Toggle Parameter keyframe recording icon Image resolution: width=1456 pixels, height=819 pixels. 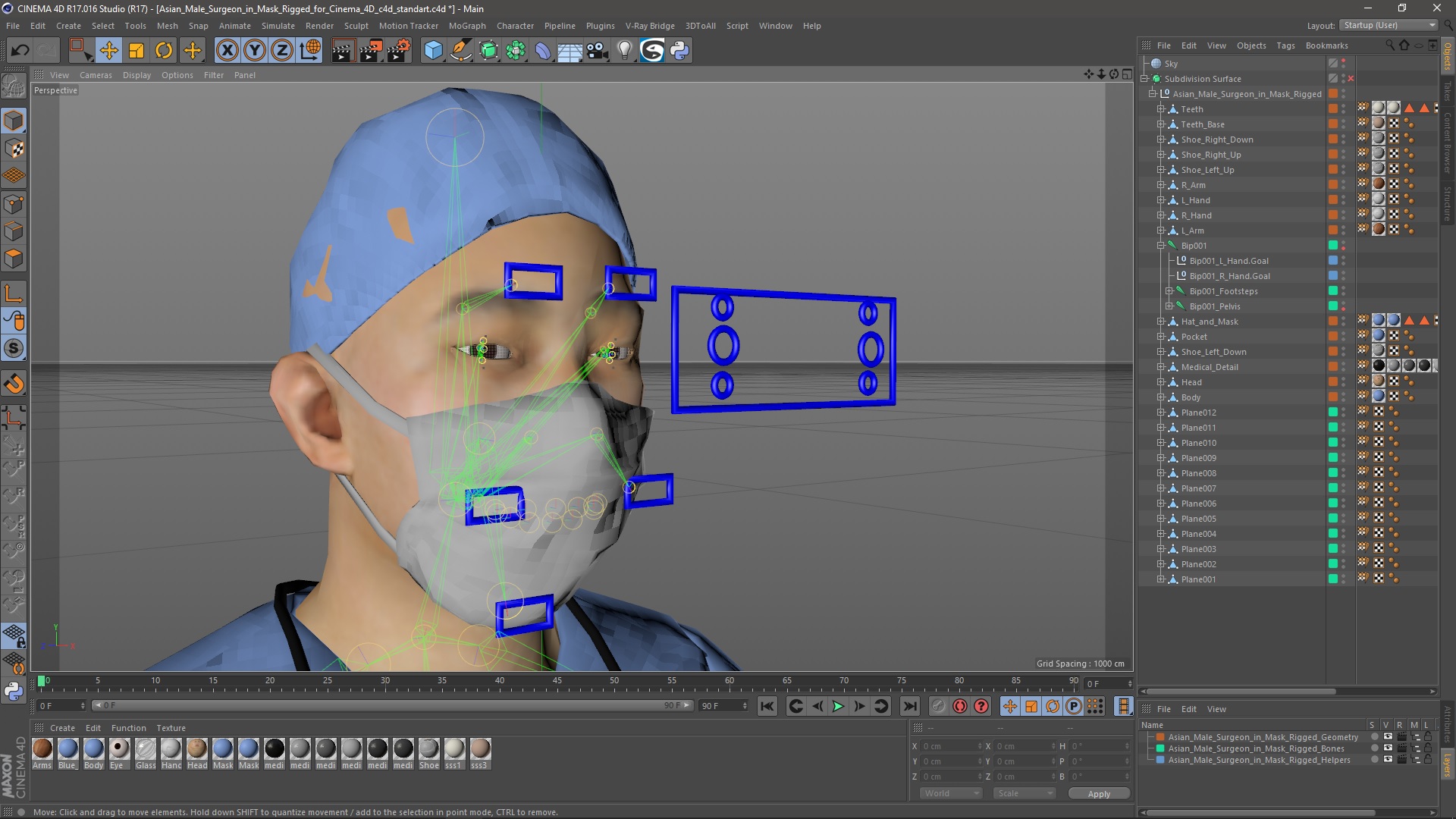(x=1074, y=706)
